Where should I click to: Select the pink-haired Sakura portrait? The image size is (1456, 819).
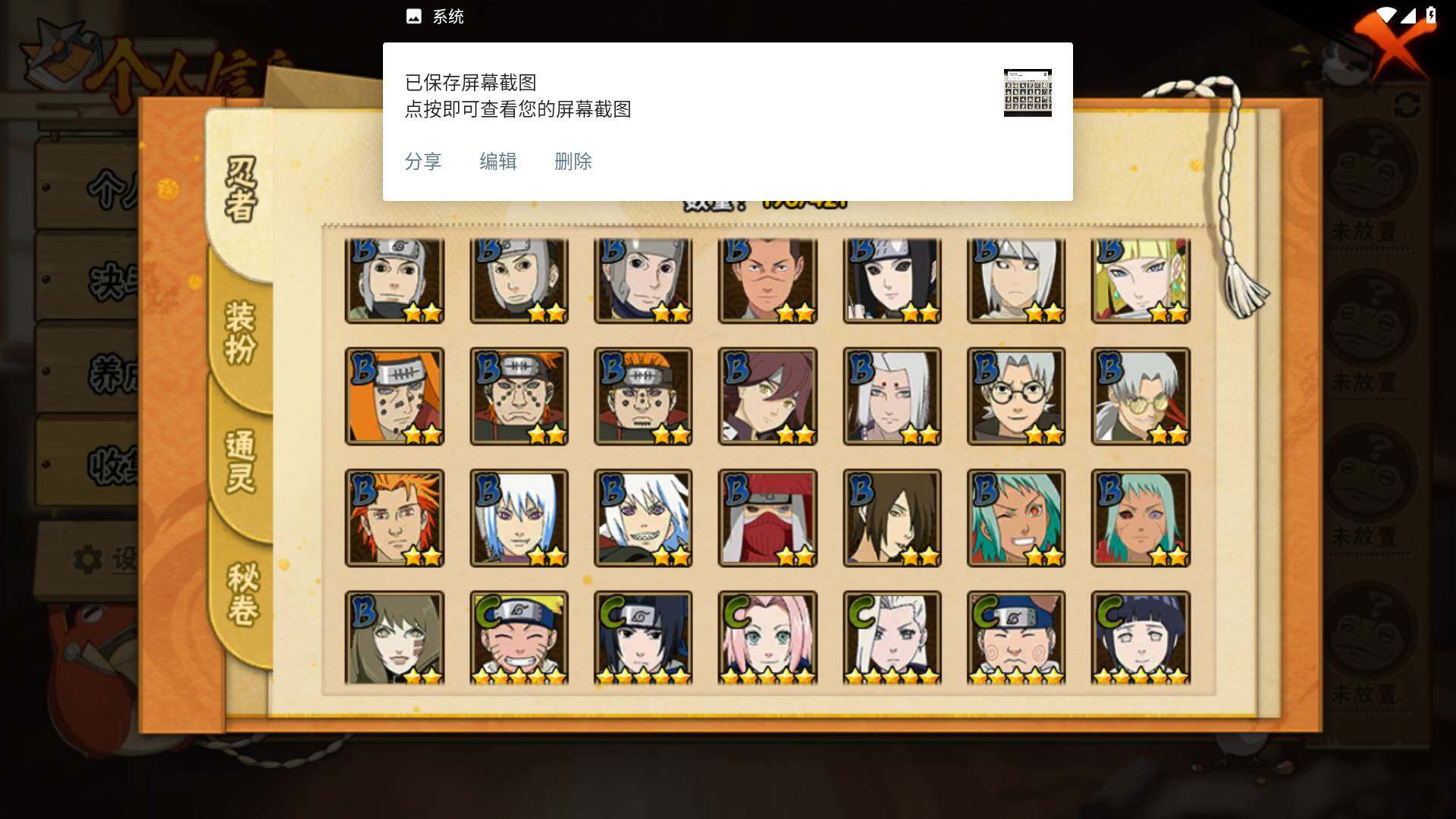pyautogui.click(x=767, y=638)
